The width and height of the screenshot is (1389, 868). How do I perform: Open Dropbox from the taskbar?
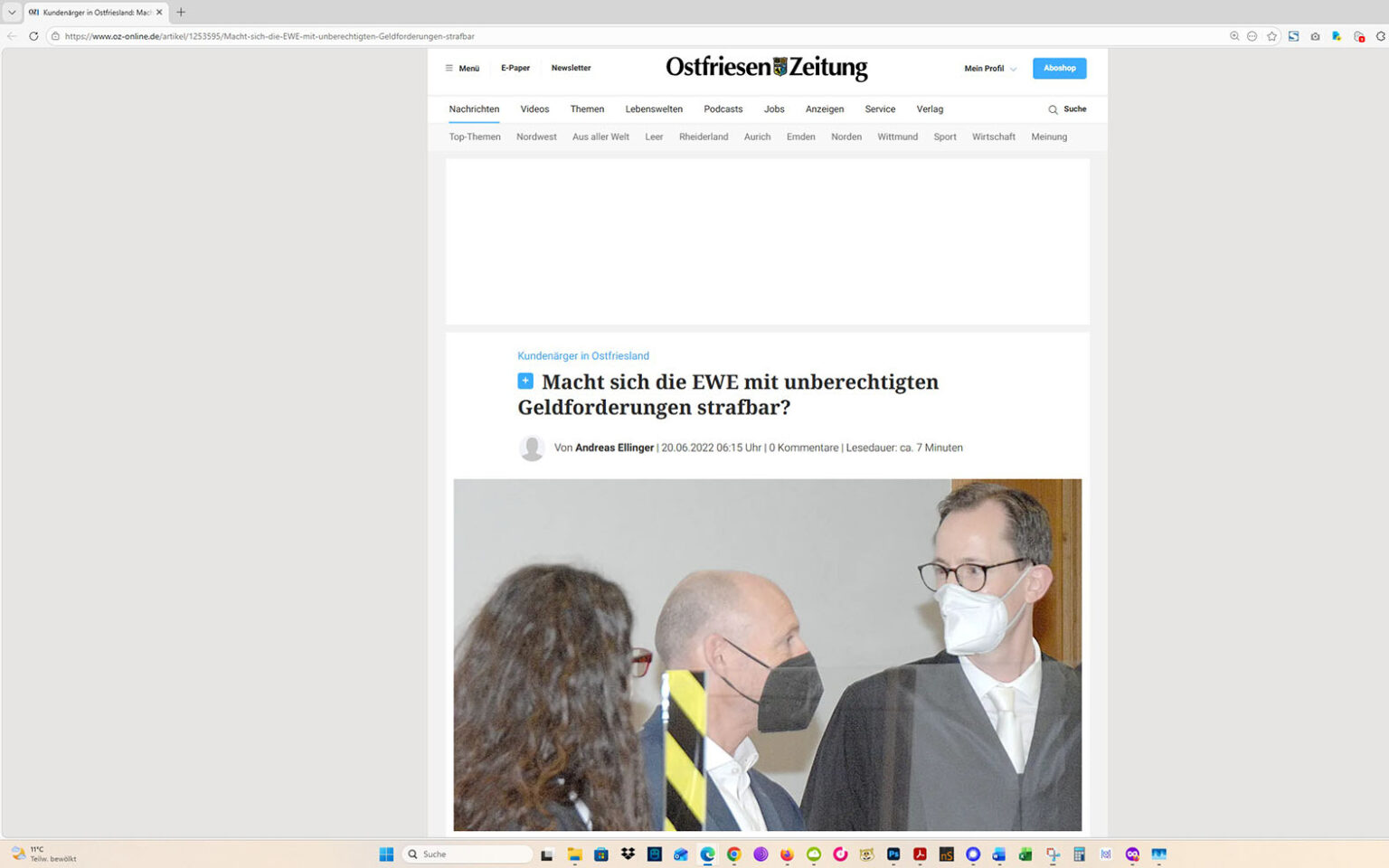628,854
